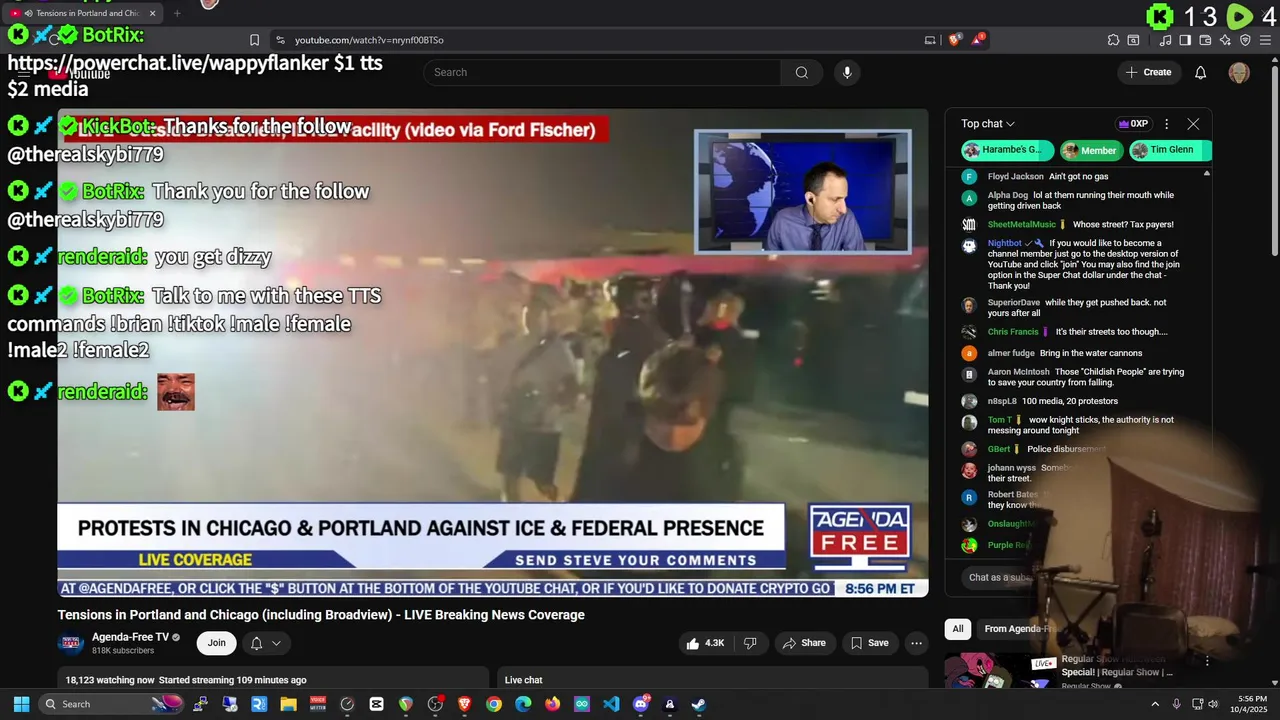Expand the Top chat dropdown
1280x720 pixels.
[x=988, y=124]
